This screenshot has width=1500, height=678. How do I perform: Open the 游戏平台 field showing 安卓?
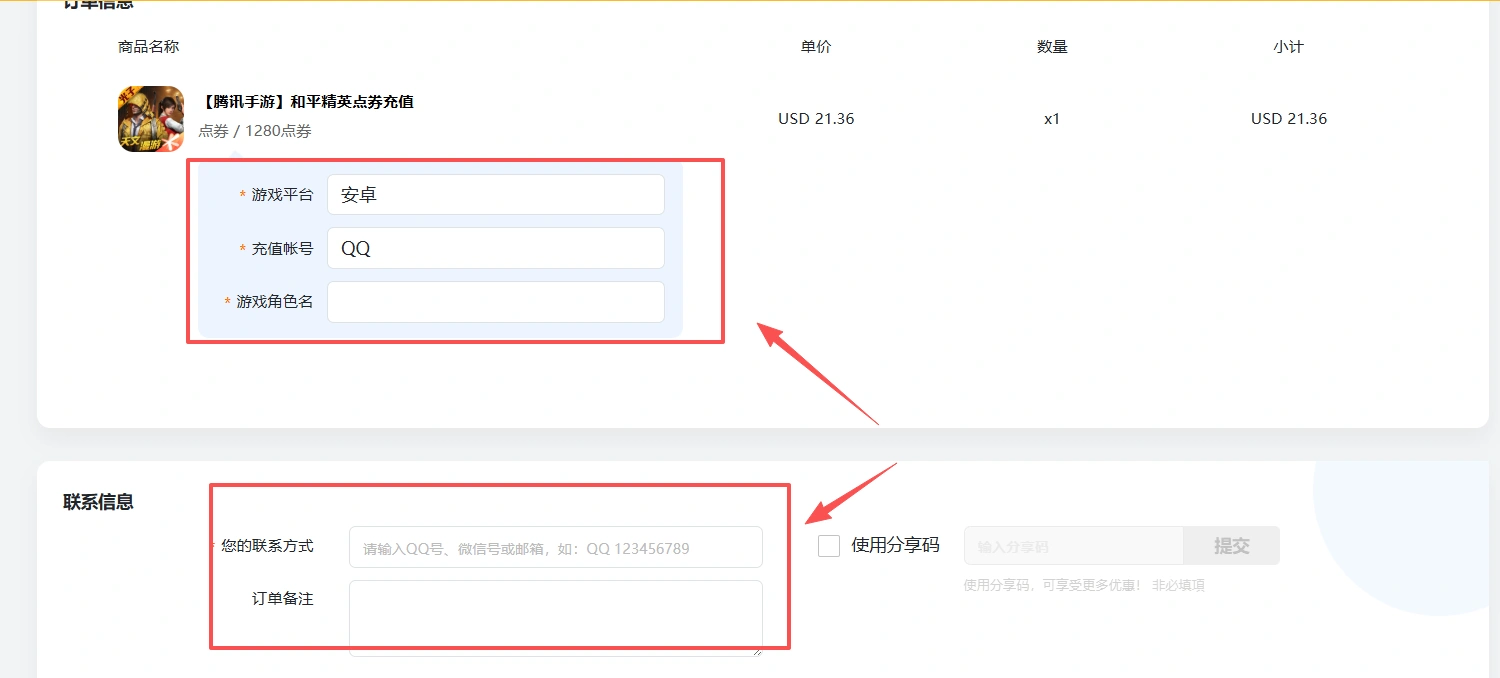495,195
